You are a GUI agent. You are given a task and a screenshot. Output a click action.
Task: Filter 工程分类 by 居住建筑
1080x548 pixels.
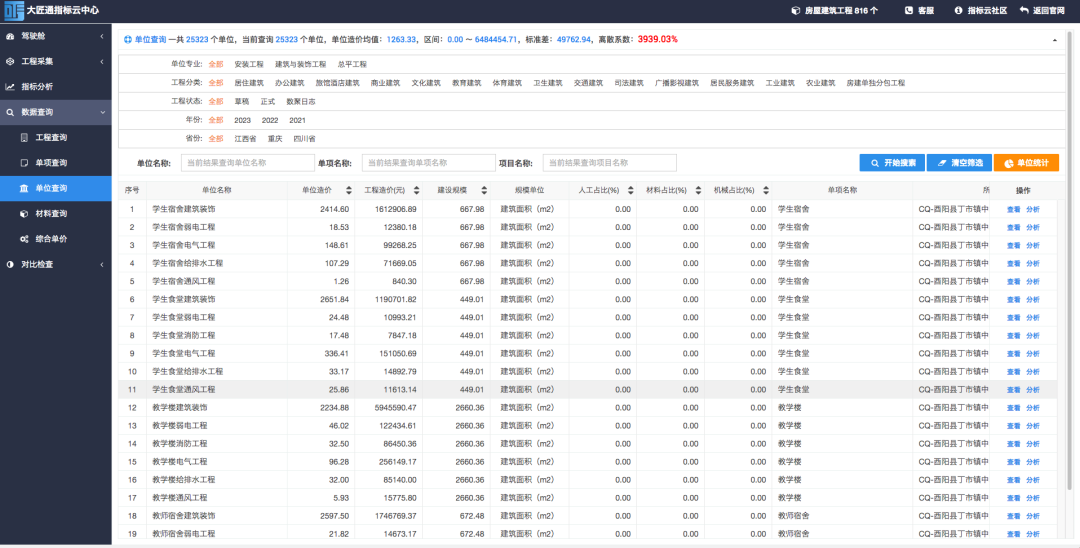point(249,83)
